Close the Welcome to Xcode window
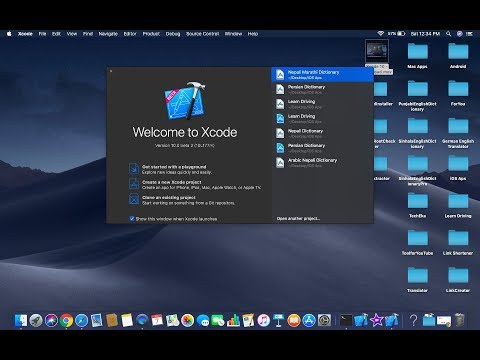 coord(111,71)
